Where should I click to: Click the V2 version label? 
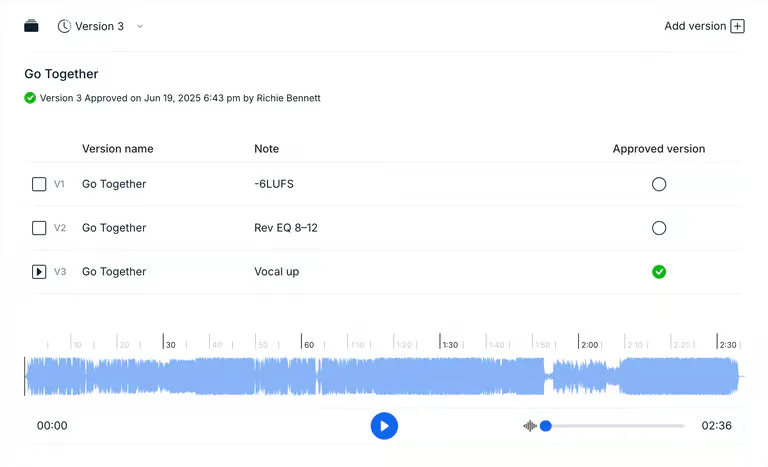[60, 228]
